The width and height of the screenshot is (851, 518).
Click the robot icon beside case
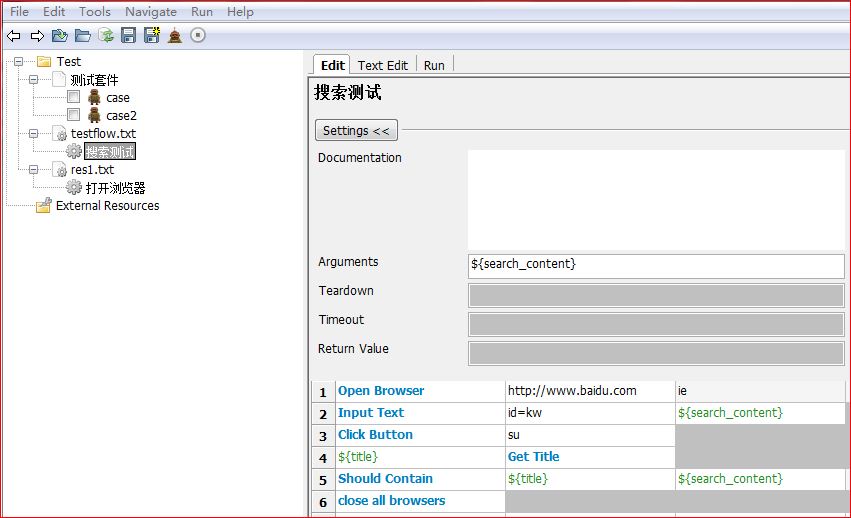94,97
